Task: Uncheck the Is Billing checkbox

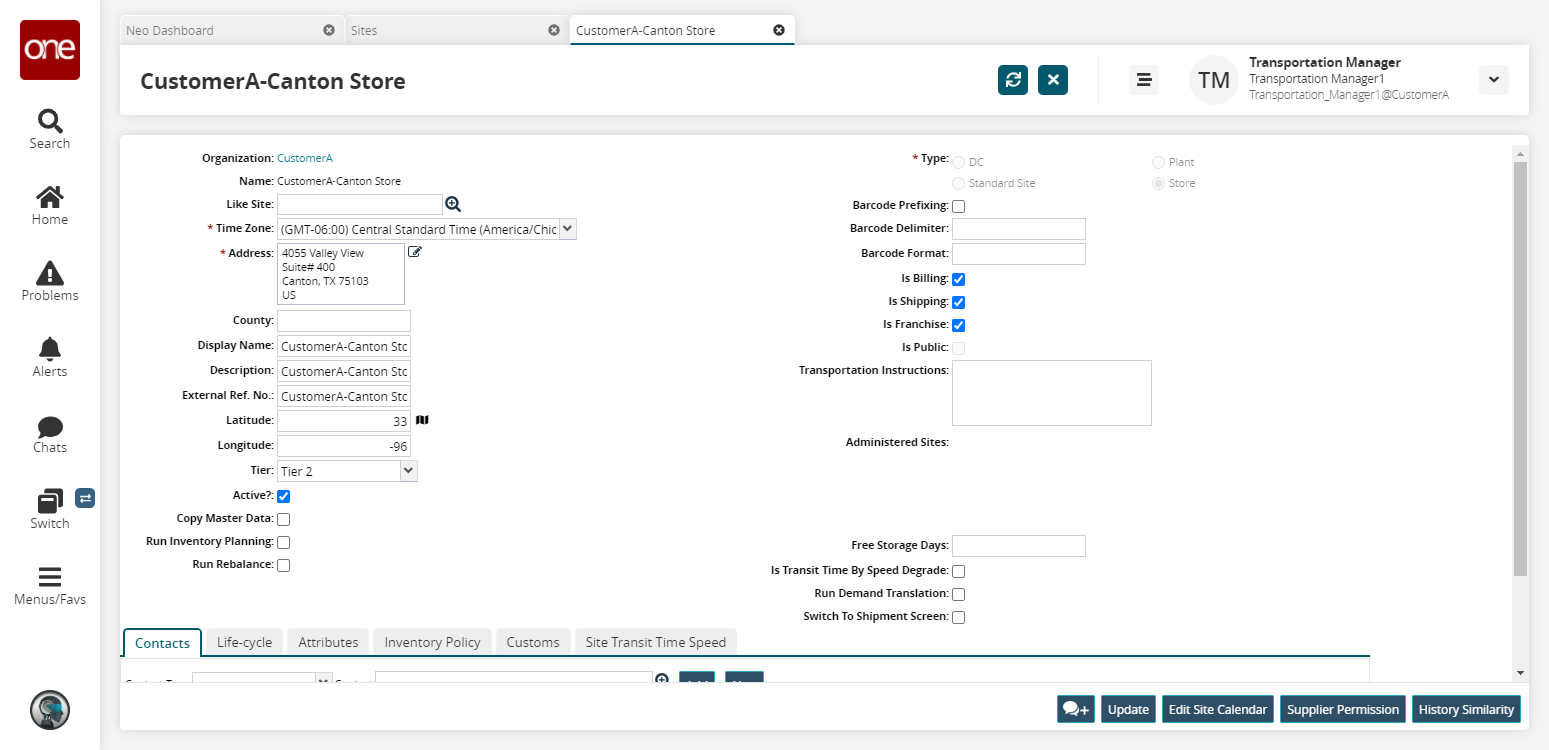Action: 958,279
